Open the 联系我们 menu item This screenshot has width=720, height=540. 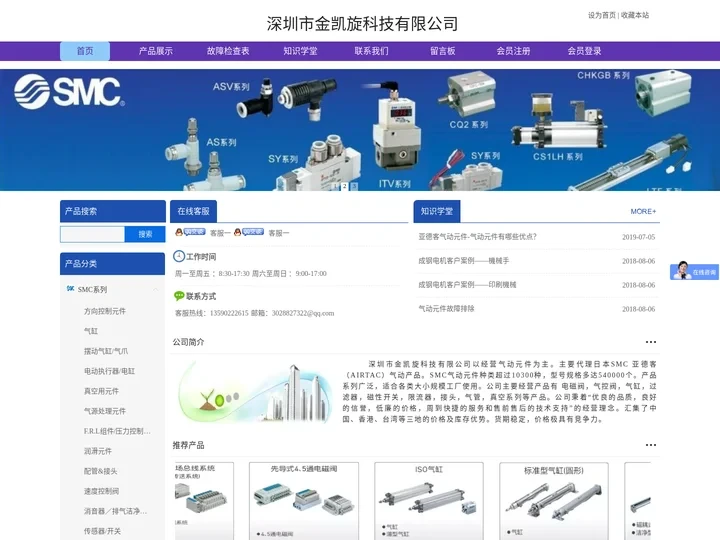(371, 51)
